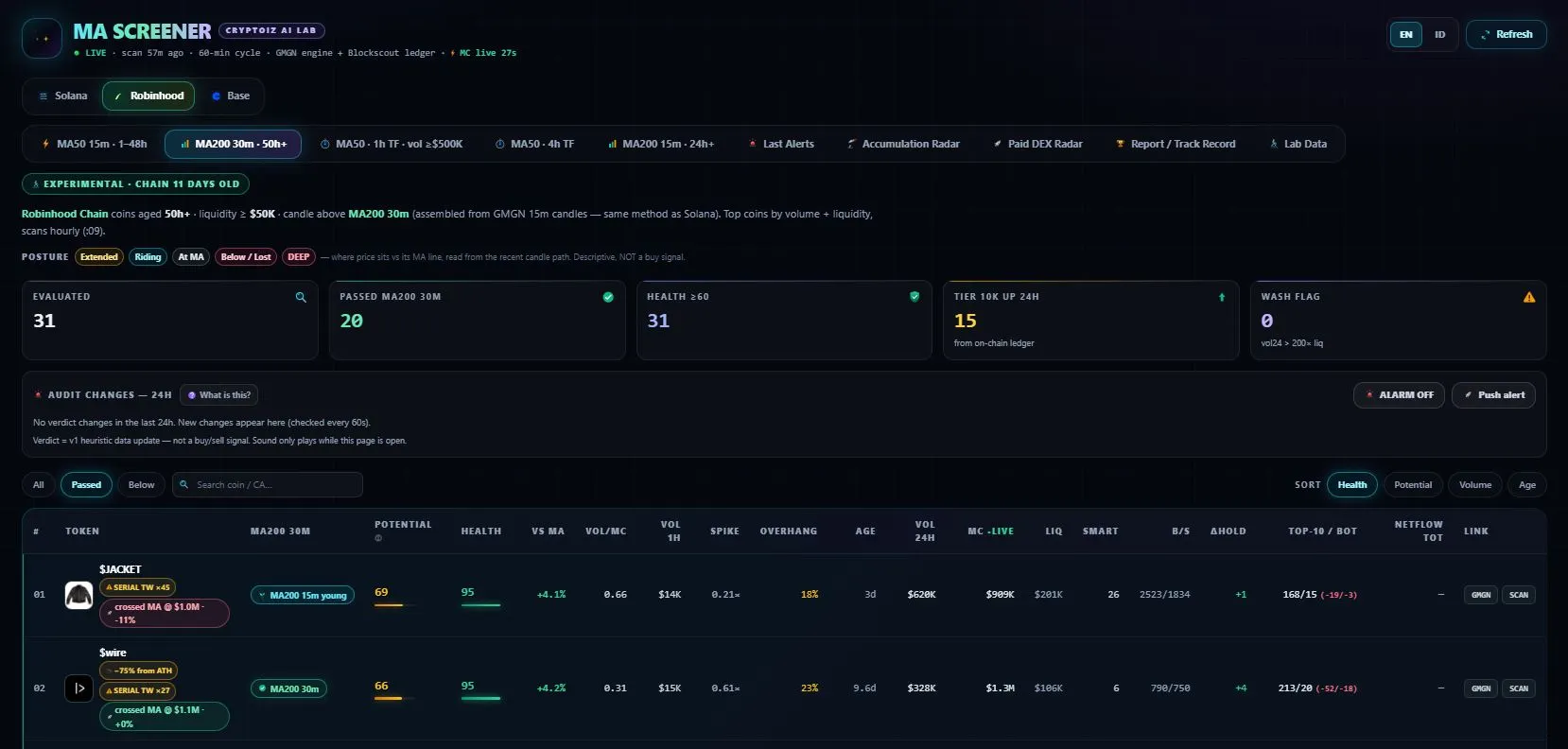Select the Base chain
Image resolution: width=1568 pixels, height=749 pixels.
click(x=230, y=96)
